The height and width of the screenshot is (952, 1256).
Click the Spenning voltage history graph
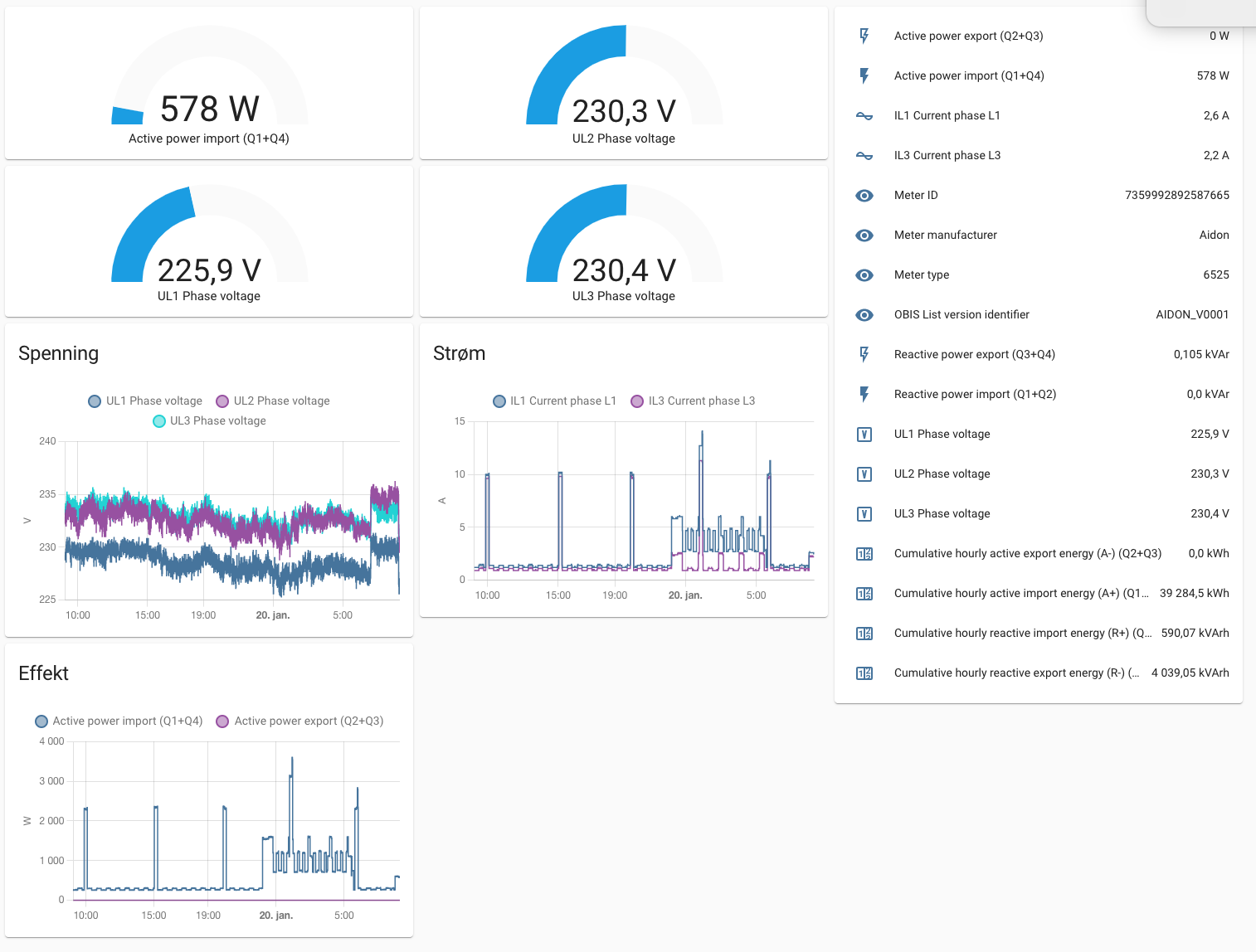point(232,520)
